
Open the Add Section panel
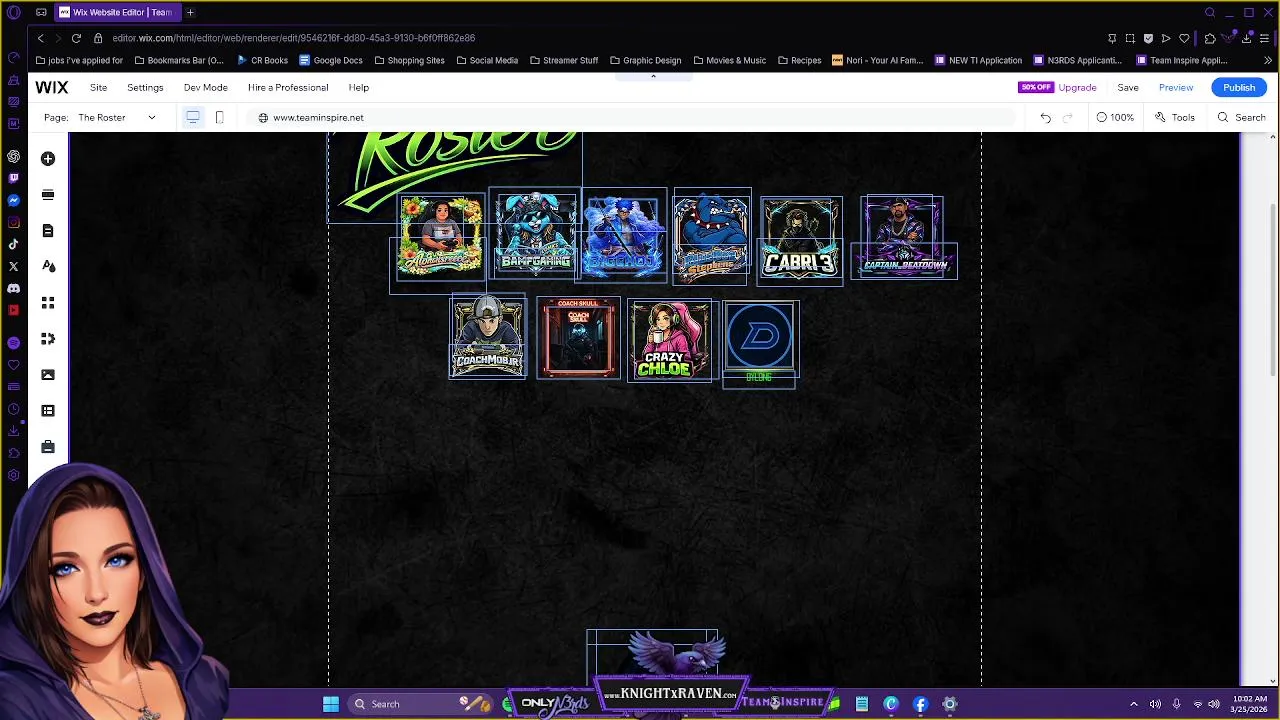pyautogui.click(x=48, y=195)
